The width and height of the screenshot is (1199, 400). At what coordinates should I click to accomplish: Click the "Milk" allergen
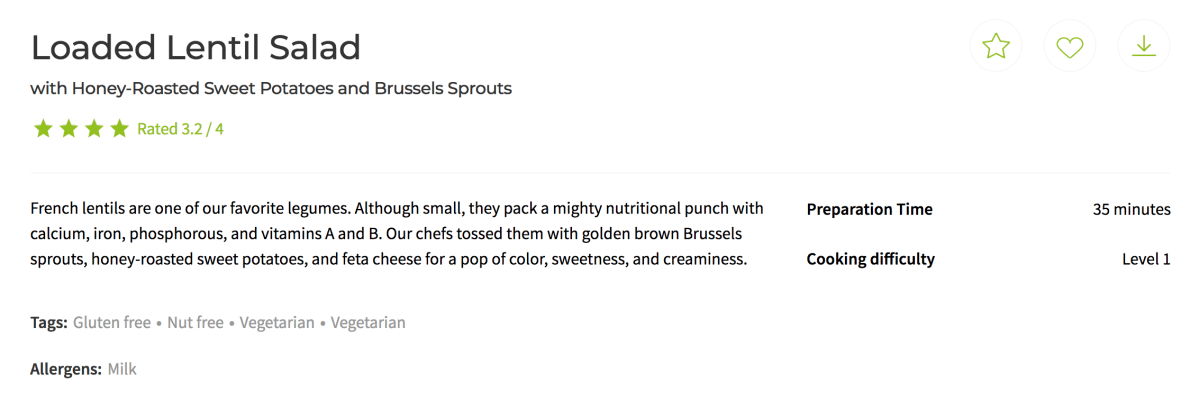(122, 369)
